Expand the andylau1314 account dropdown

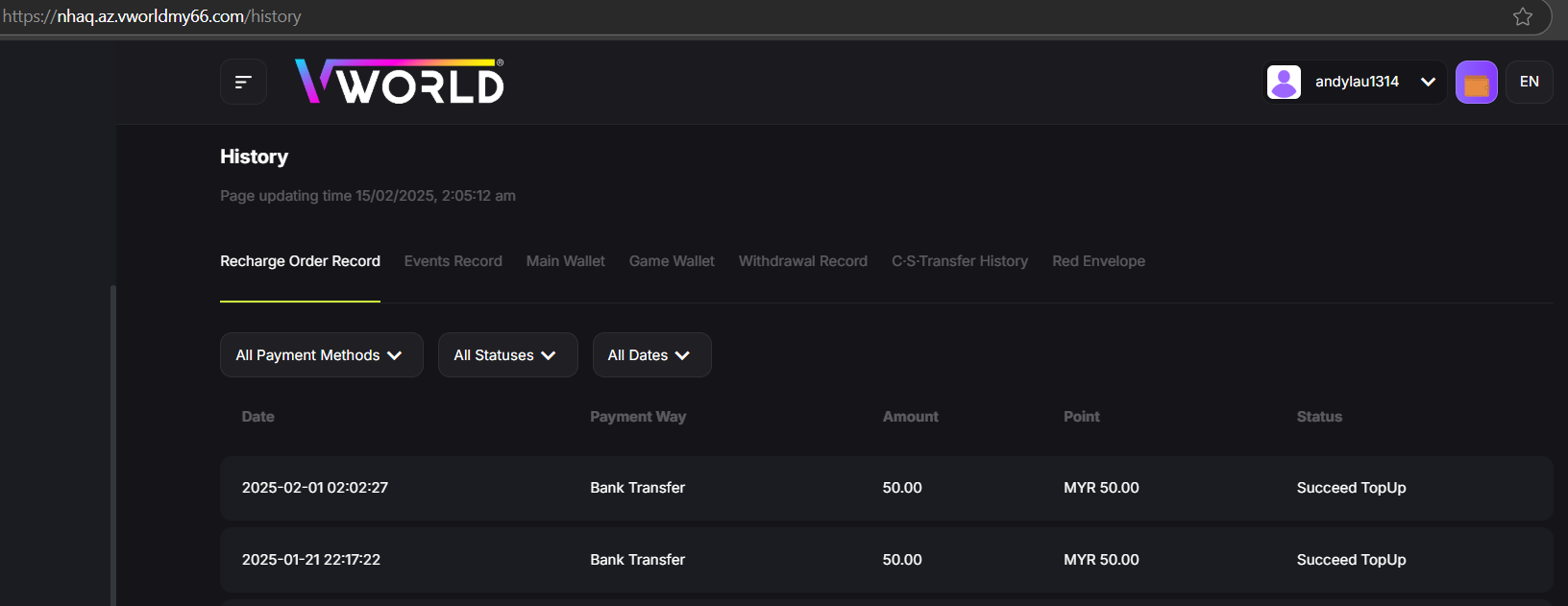(1355, 82)
